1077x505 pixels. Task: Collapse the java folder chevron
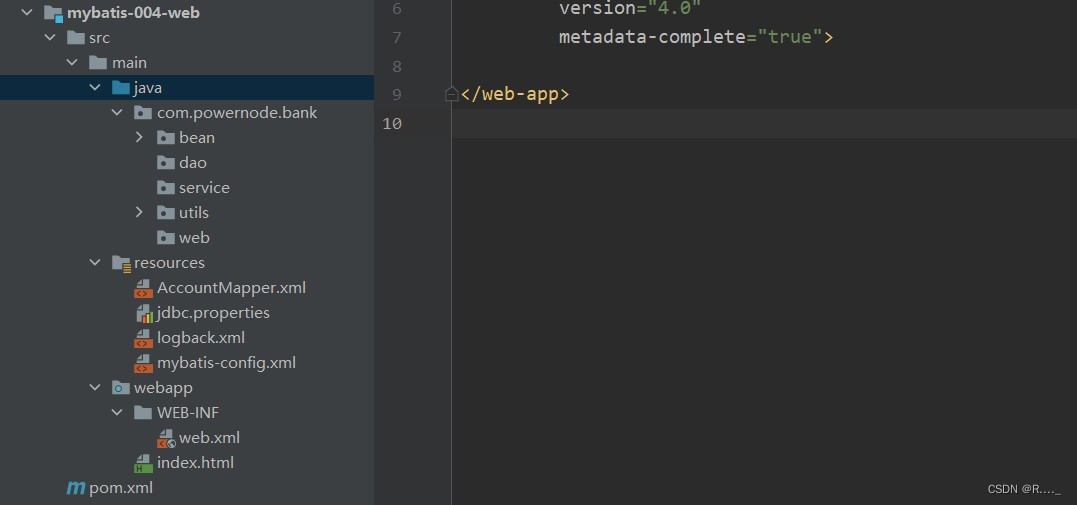pyautogui.click(x=94, y=87)
